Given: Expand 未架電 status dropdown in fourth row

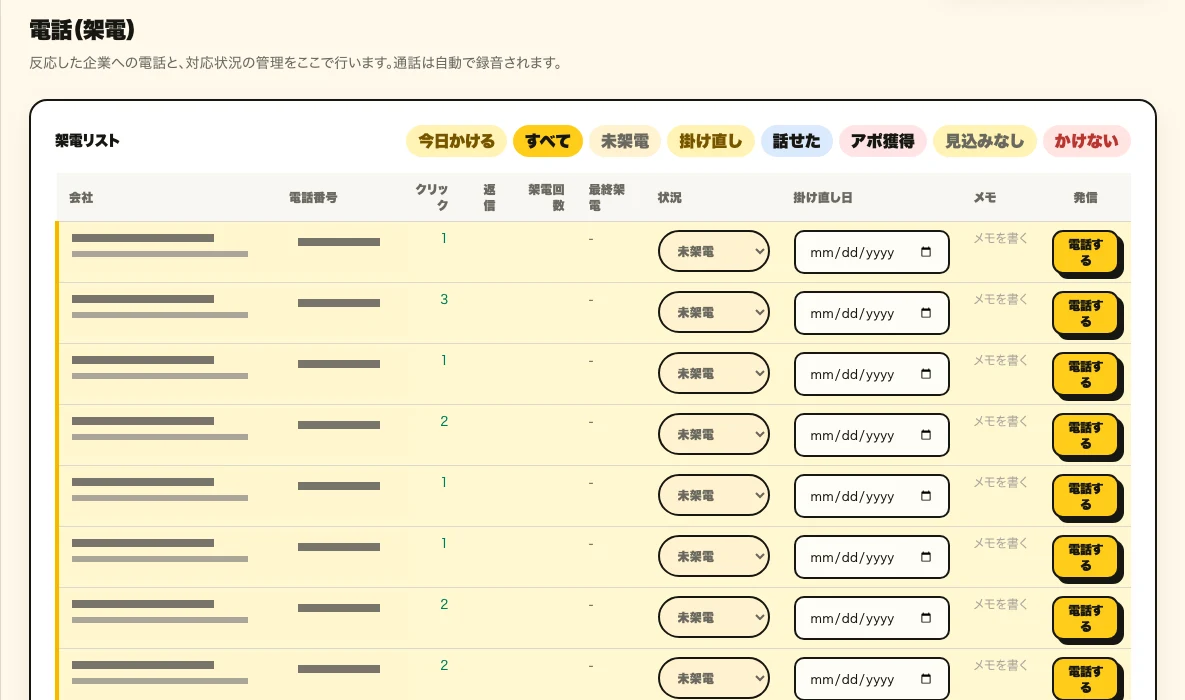Looking at the screenshot, I should (714, 434).
